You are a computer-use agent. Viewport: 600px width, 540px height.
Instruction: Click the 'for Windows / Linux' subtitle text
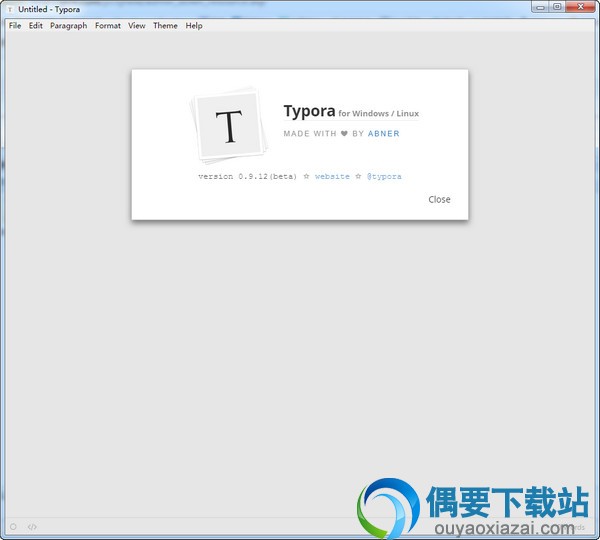378,114
